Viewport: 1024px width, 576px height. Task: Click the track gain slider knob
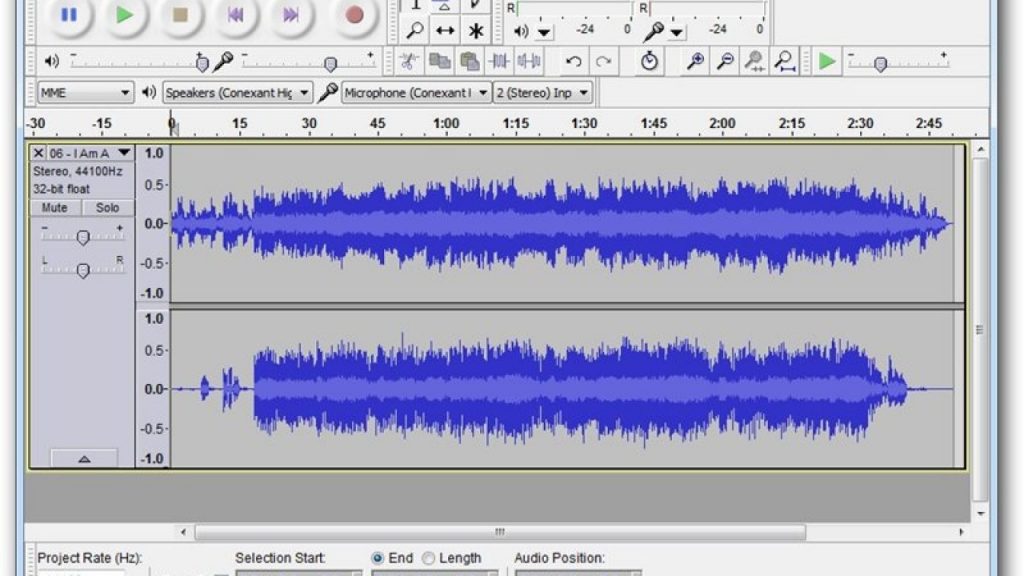pos(83,237)
